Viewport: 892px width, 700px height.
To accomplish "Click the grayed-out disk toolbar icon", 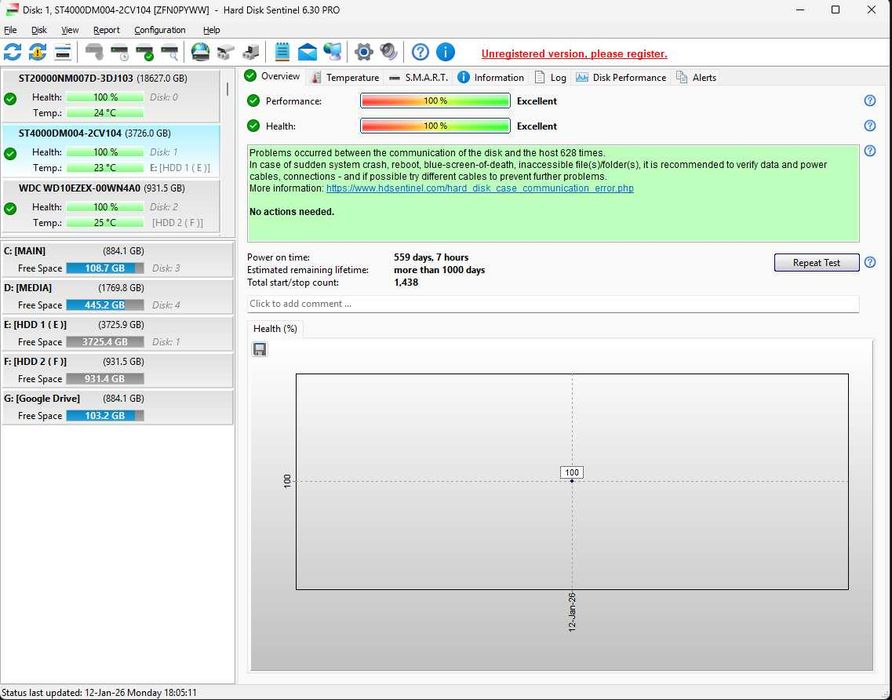I will click(94, 52).
